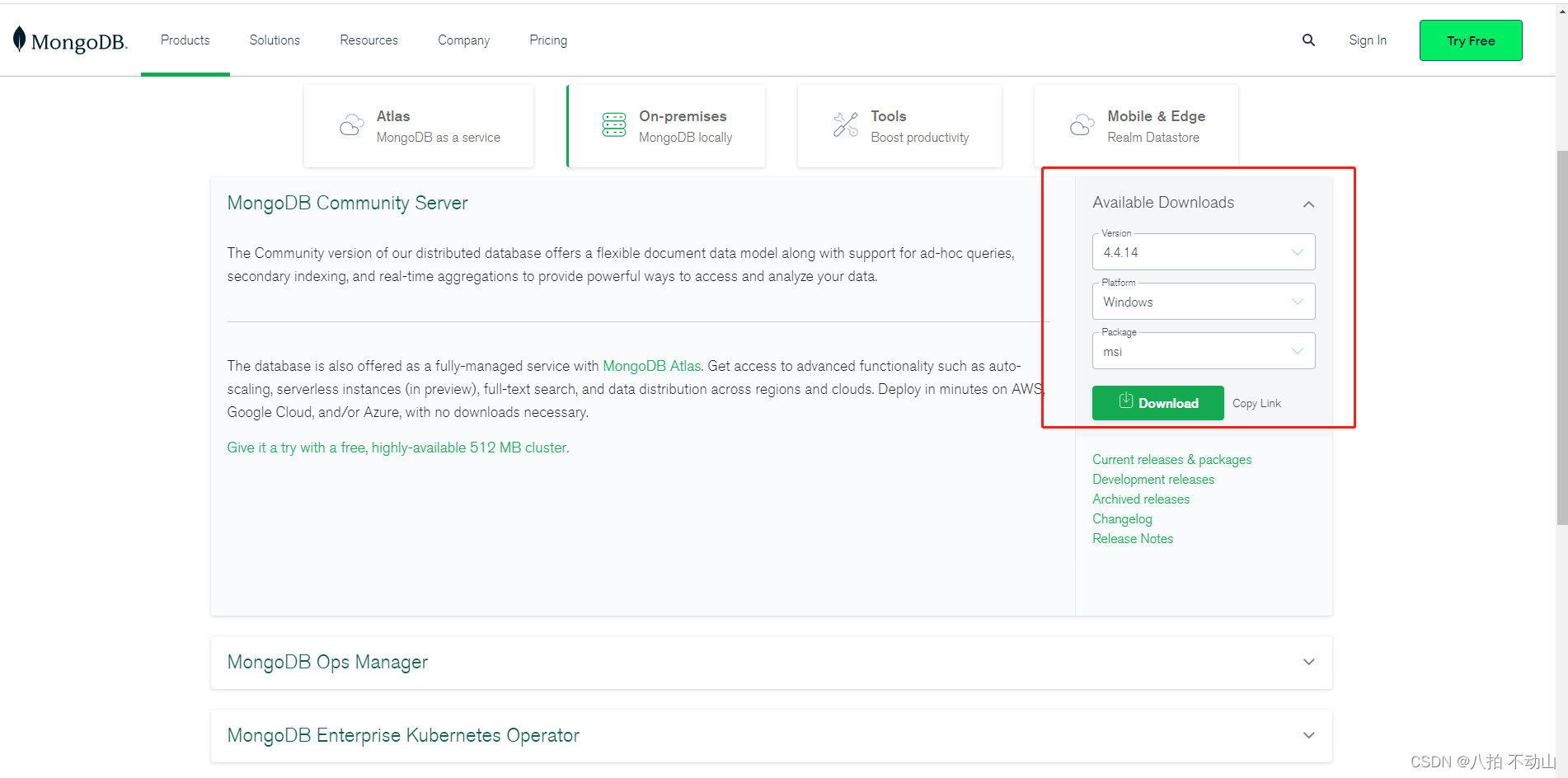The height and width of the screenshot is (778, 1568).
Task: Select the Mobile & Edge Realm Datastore tab
Action: click(x=1136, y=126)
